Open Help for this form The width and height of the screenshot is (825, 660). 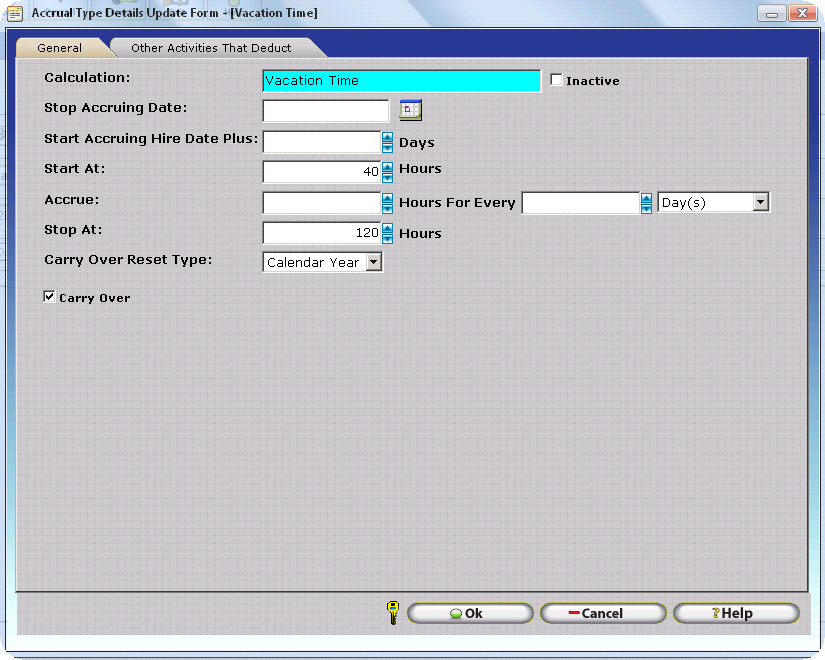[736, 613]
